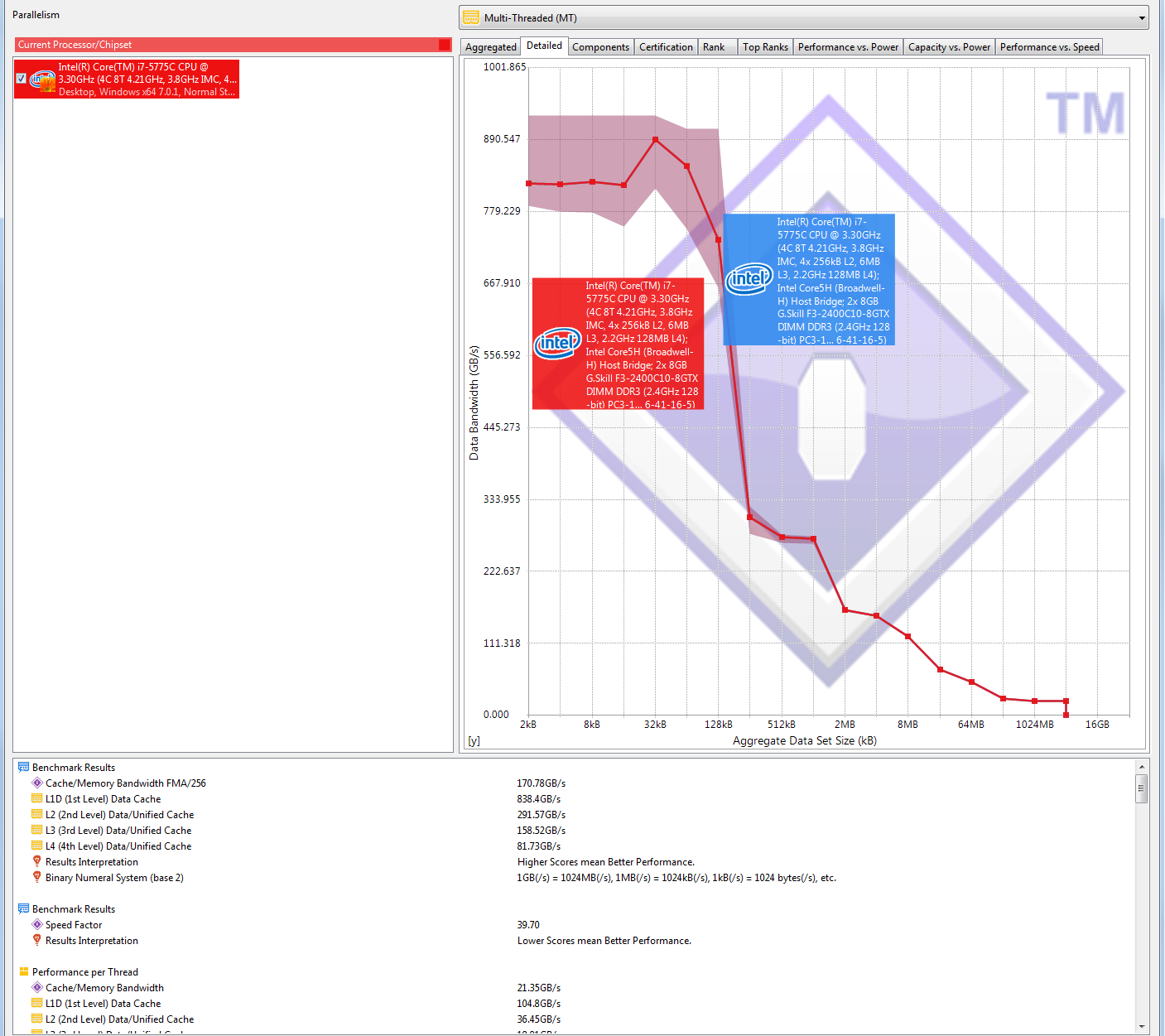Switch to Capacity vs. Power tab

(949, 47)
